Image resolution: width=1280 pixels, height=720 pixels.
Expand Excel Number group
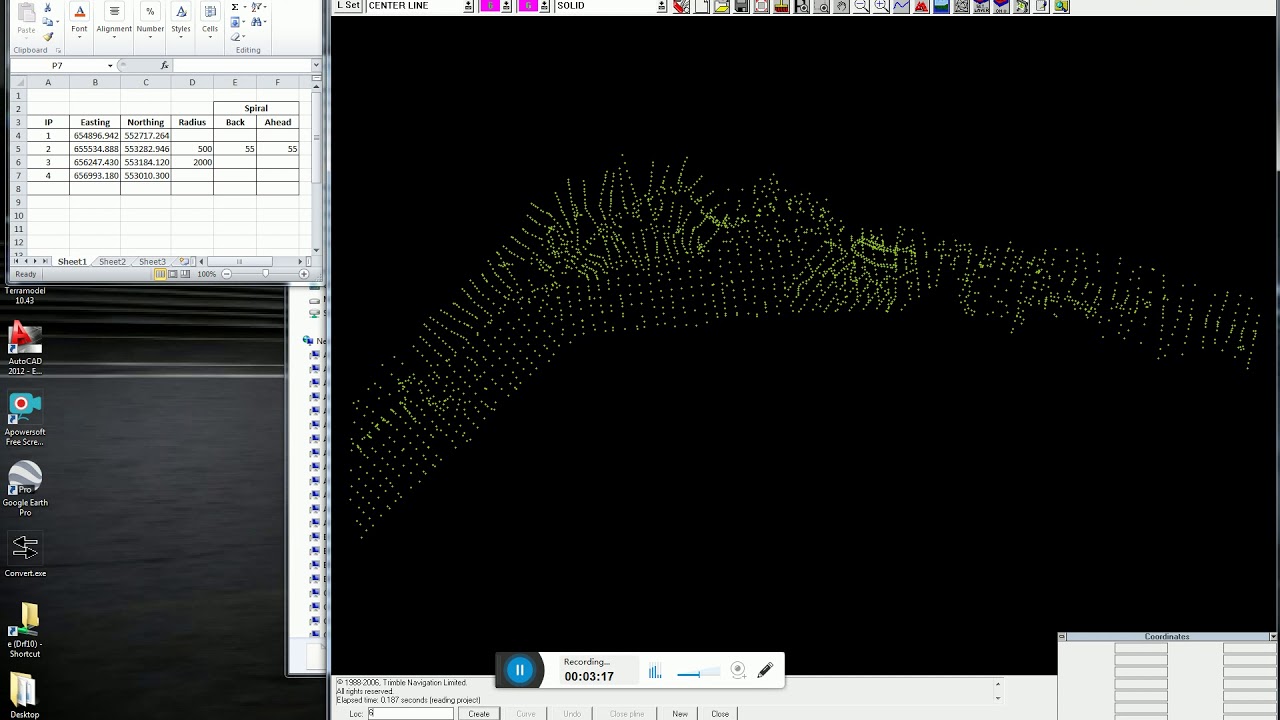click(x=150, y=20)
